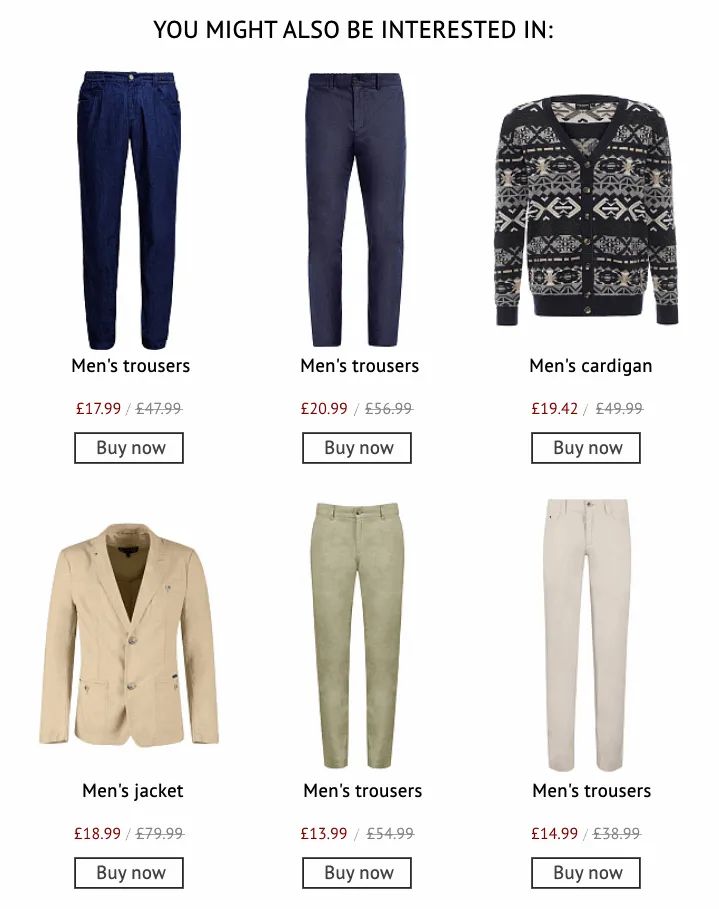View the patterned cardigan photo
The image size is (719, 909).
(x=587, y=212)
